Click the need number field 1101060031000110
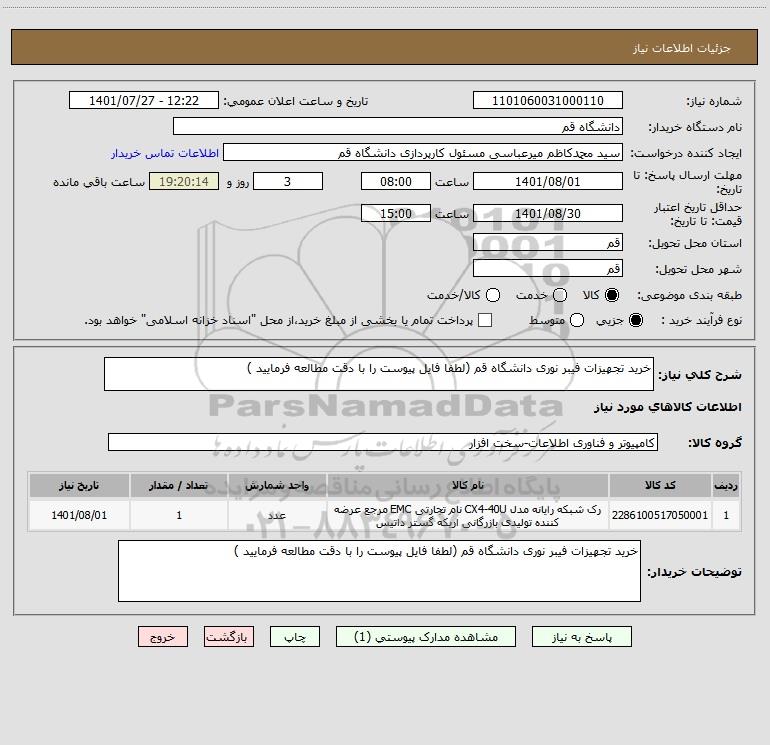770x745 pixels. click(548, 101)
